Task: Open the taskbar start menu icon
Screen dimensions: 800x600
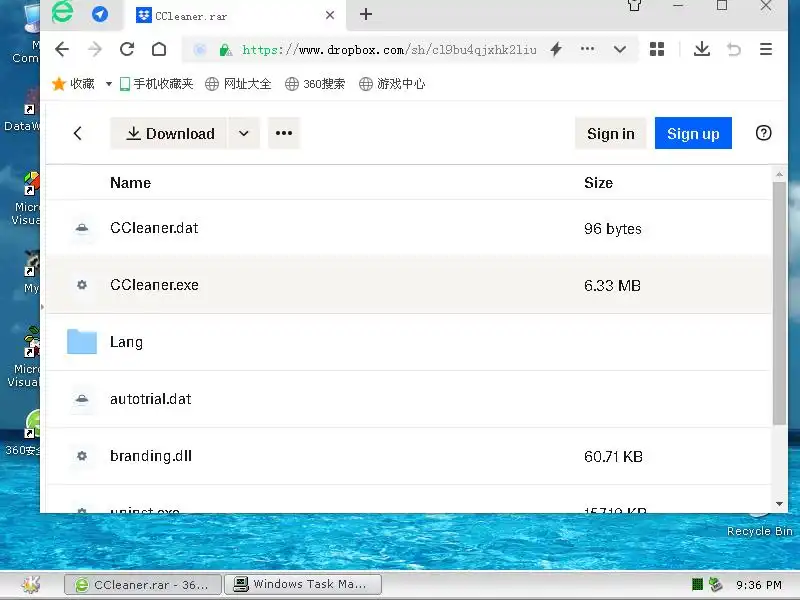Action: (31, 585)
